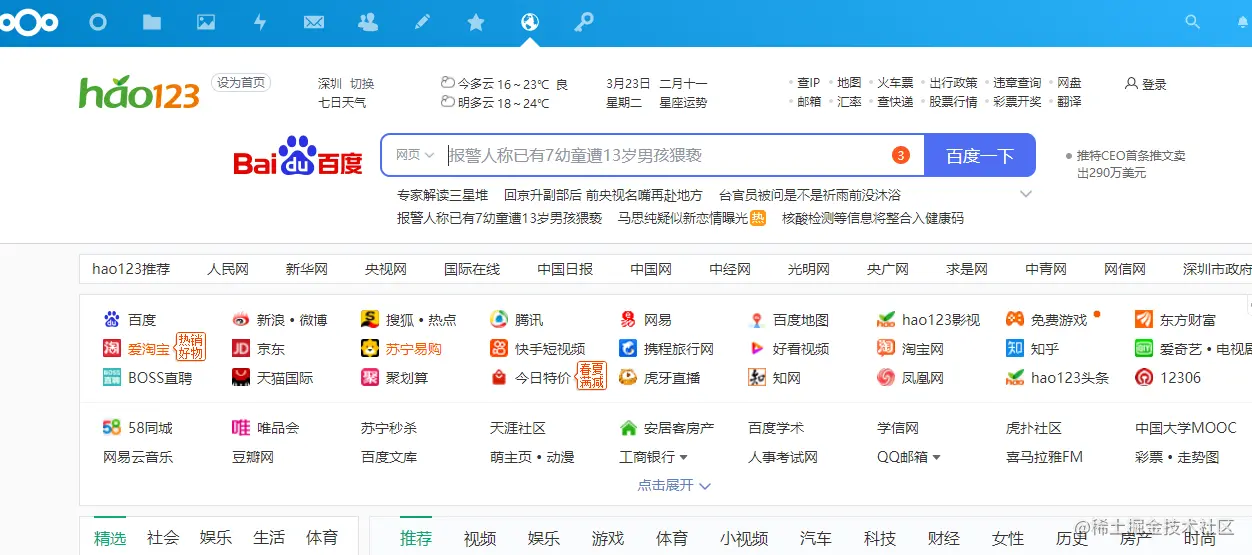The height and width of the screenshot is (555, 1252).
Task: Click the orange number 3 badge in search box
Action: [900, 155]
